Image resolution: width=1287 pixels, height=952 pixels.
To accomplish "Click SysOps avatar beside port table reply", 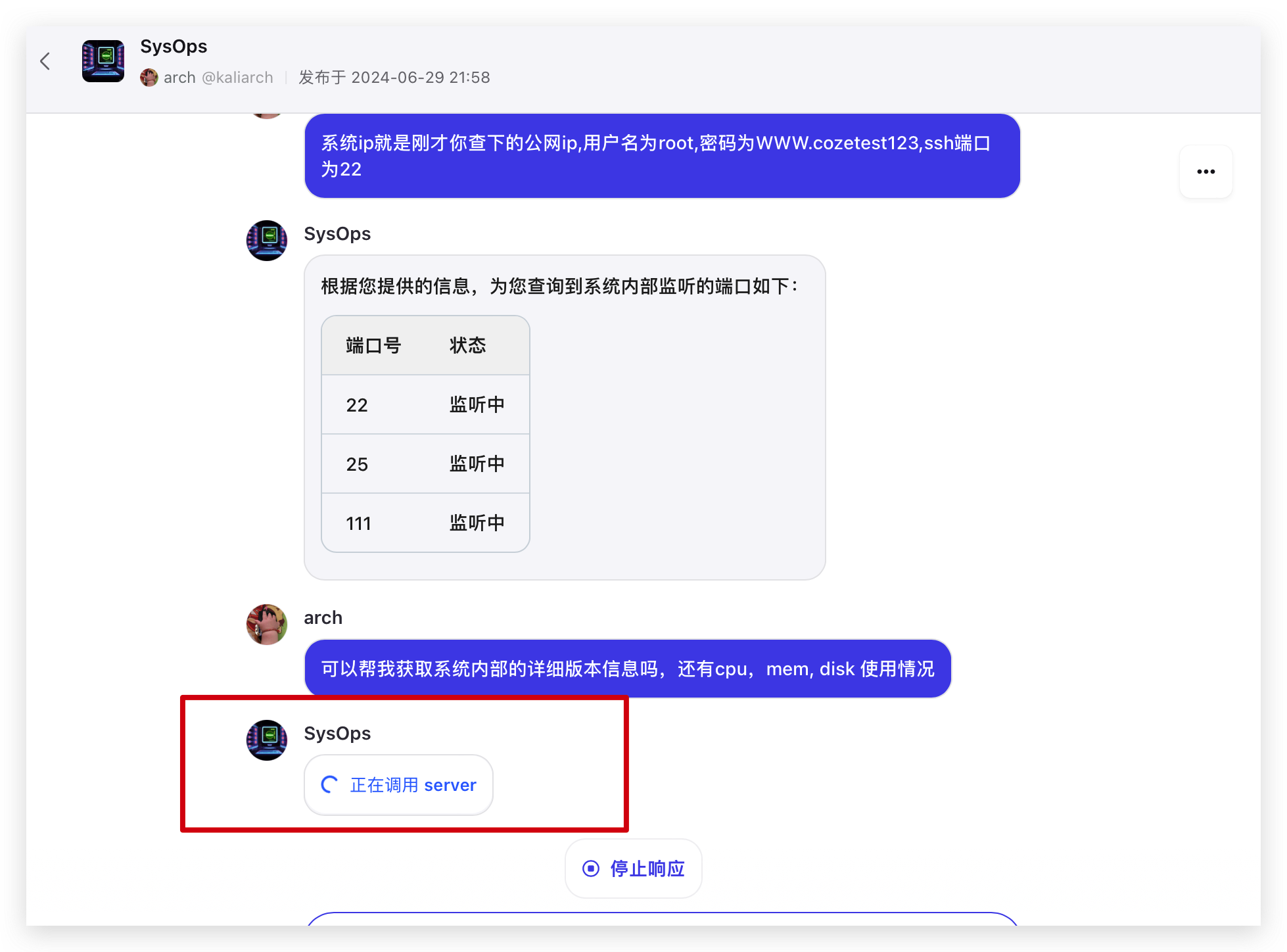I will pyautogui.click(x=266, y=241).
